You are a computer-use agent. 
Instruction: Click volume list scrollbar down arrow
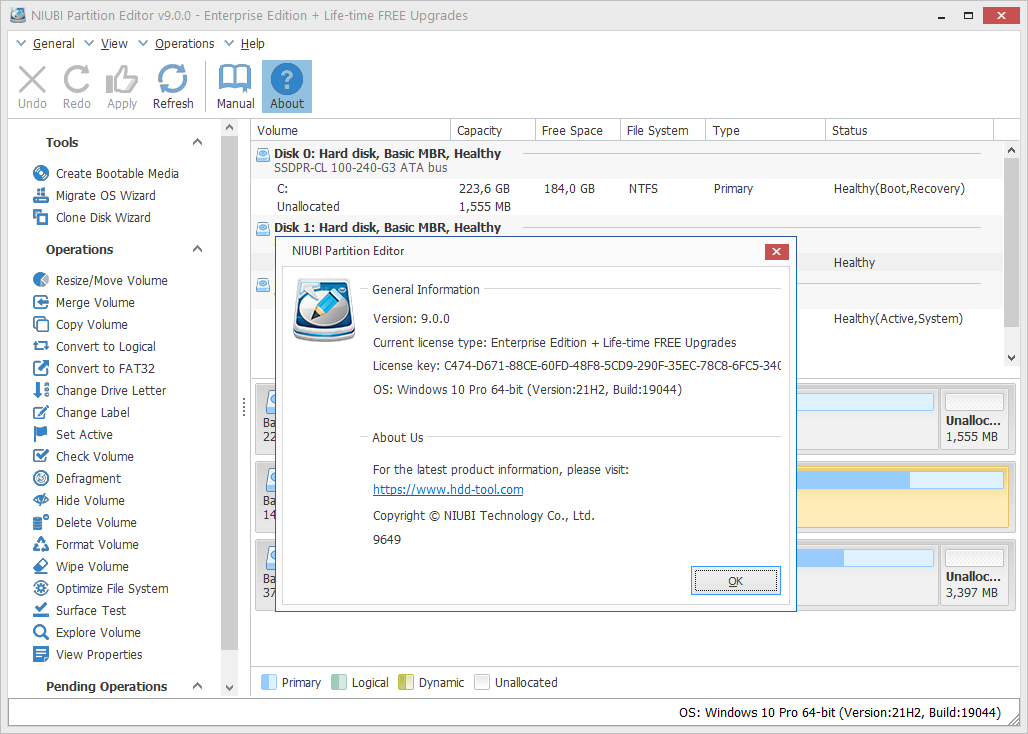pos(1011,358)
